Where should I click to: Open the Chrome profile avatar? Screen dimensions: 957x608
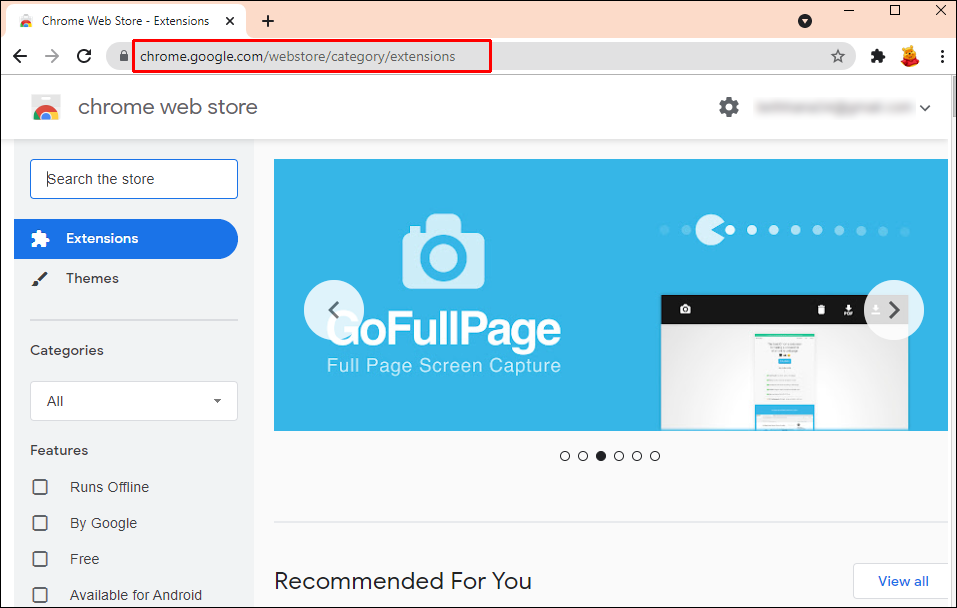pyautogui.click(x=909, y=56)
